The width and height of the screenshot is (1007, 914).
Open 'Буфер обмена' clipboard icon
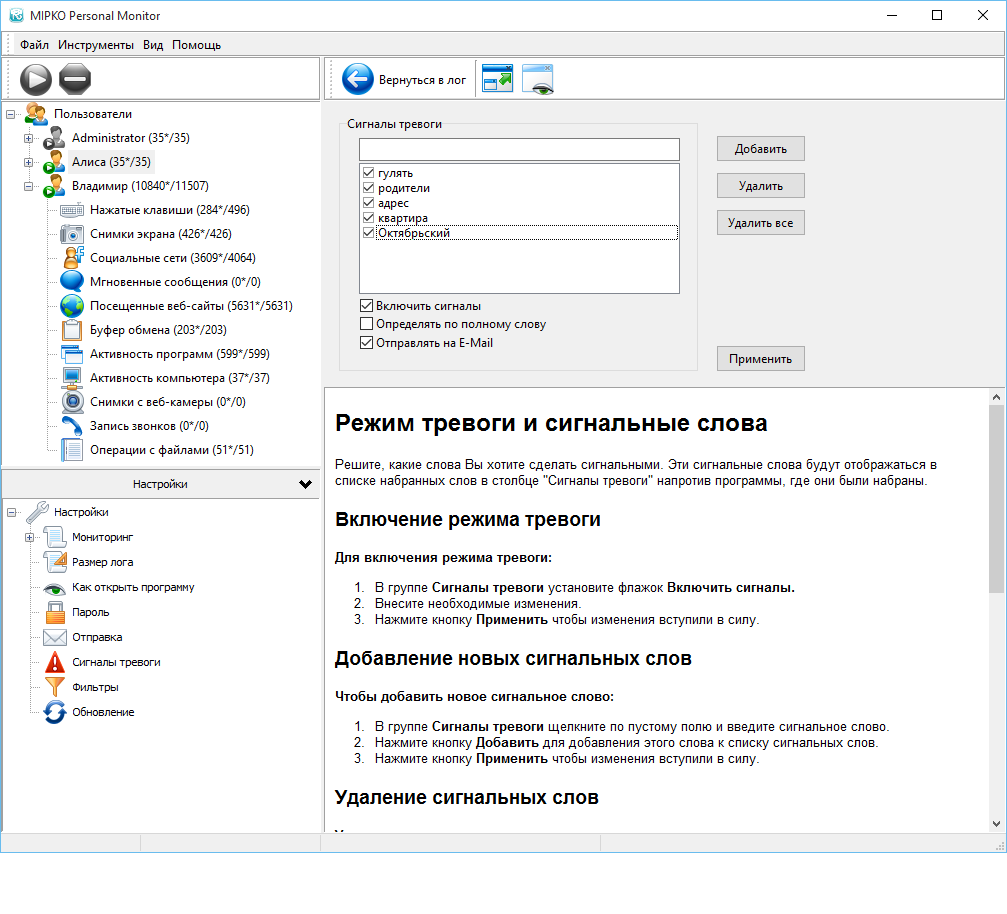click(x=72, y=330)
